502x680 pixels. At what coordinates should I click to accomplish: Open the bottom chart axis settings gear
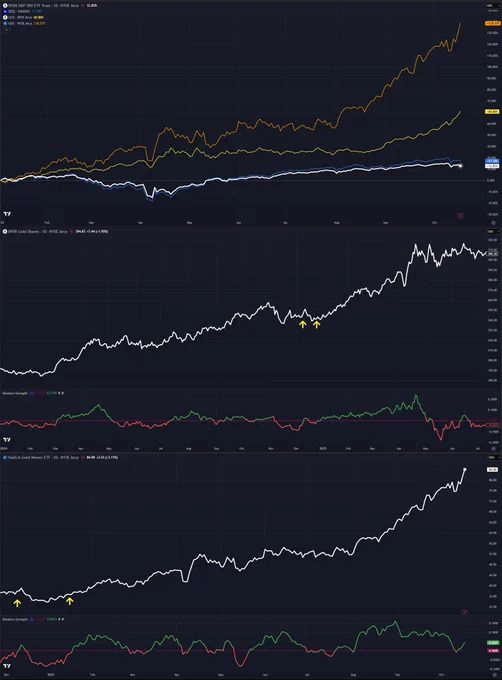(495, 675)
